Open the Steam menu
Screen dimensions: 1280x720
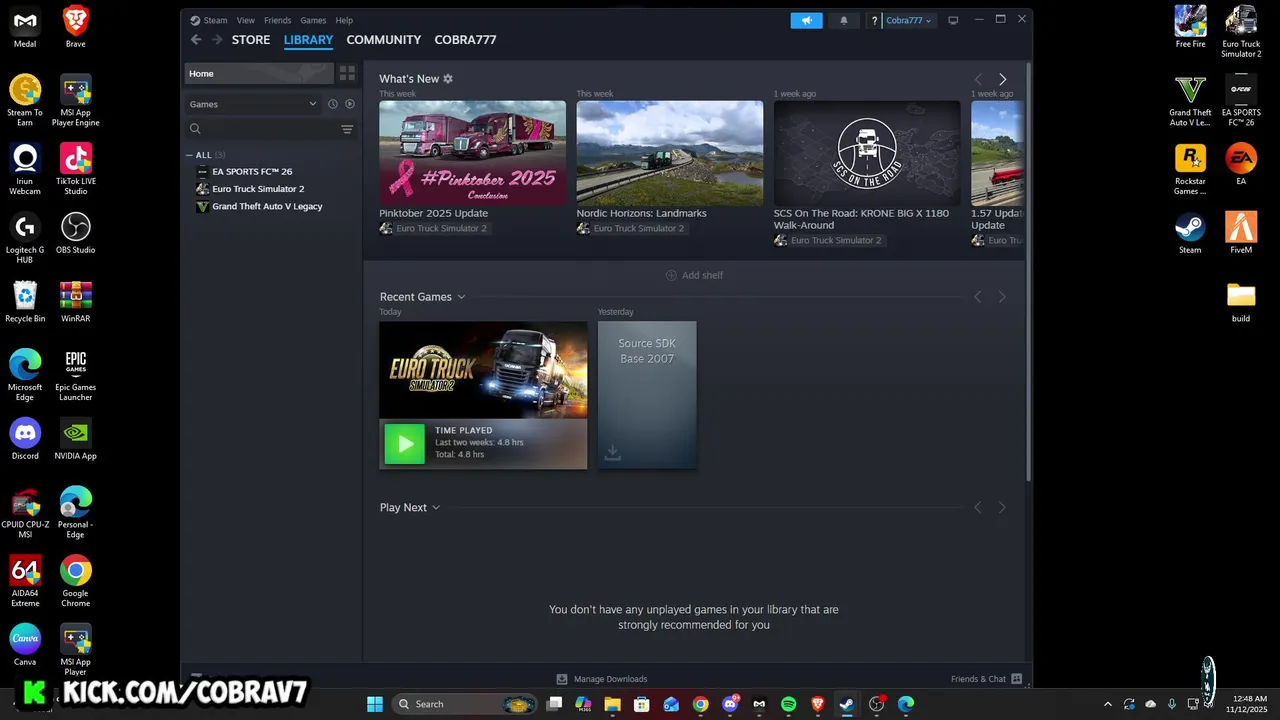click(x=215, y=20)
